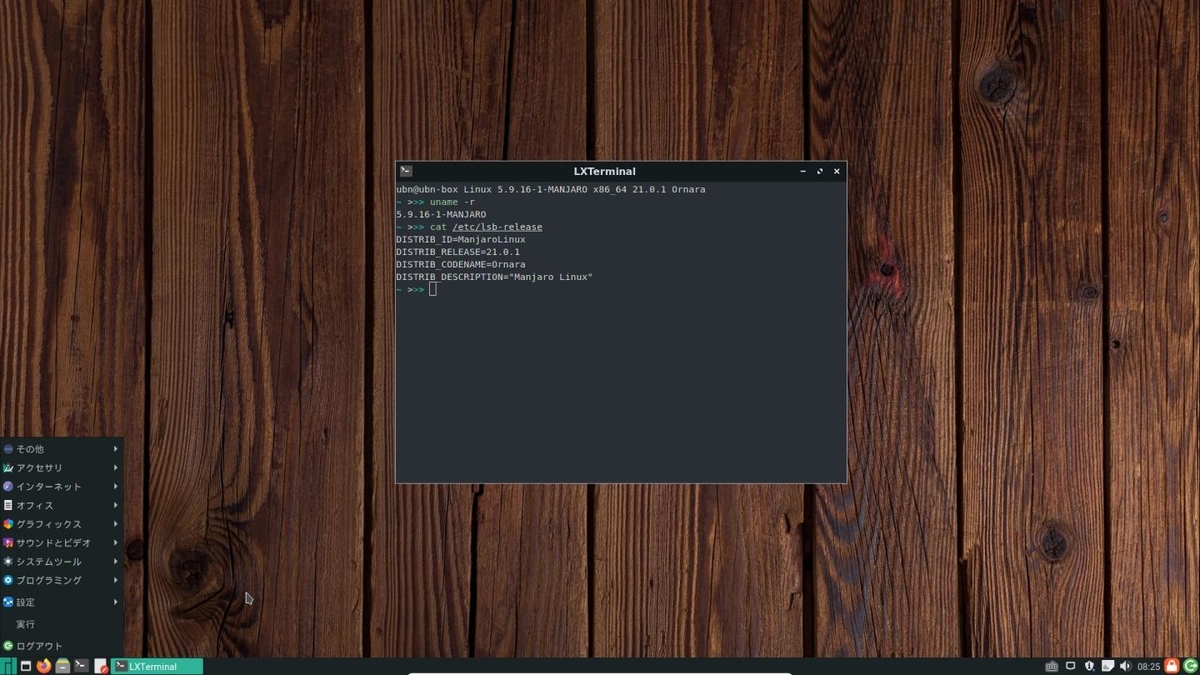This screenshot has height=675, width=1200.
Task: Click the LXTerminal taskbar window button
Action: click(156, 666)
